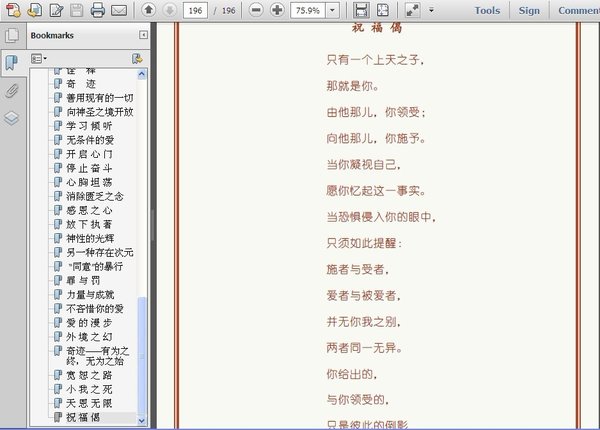Click the bookmark icon beside 学习倾听
This screenshot has height=430, width=600.
point(58,125)
